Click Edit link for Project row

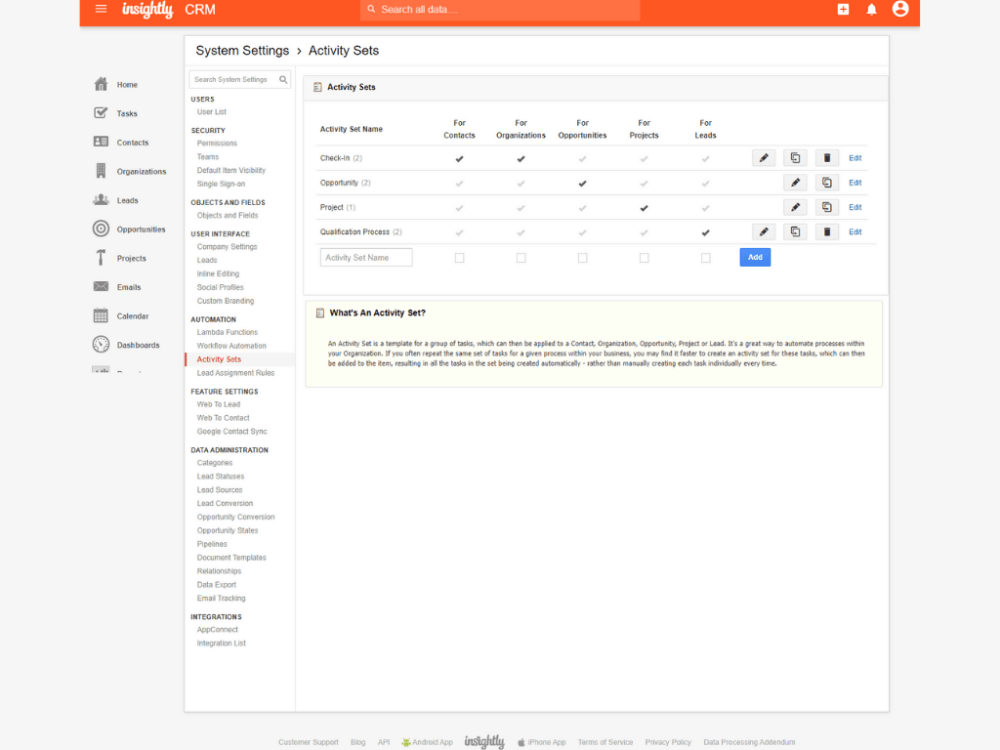pyautogui.click(x=855, y=207)
